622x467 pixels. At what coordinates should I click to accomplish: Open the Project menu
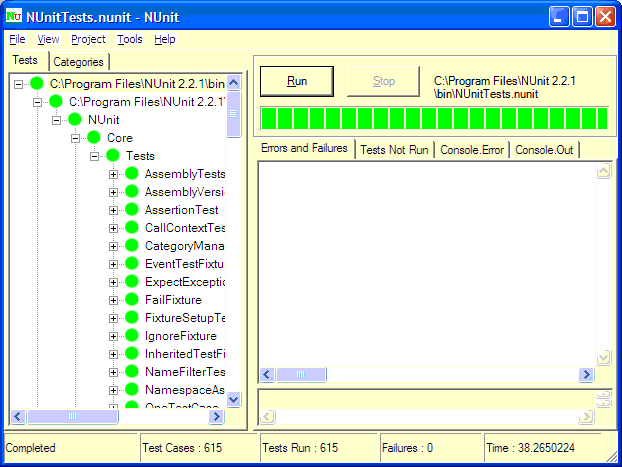click(88, 39)
